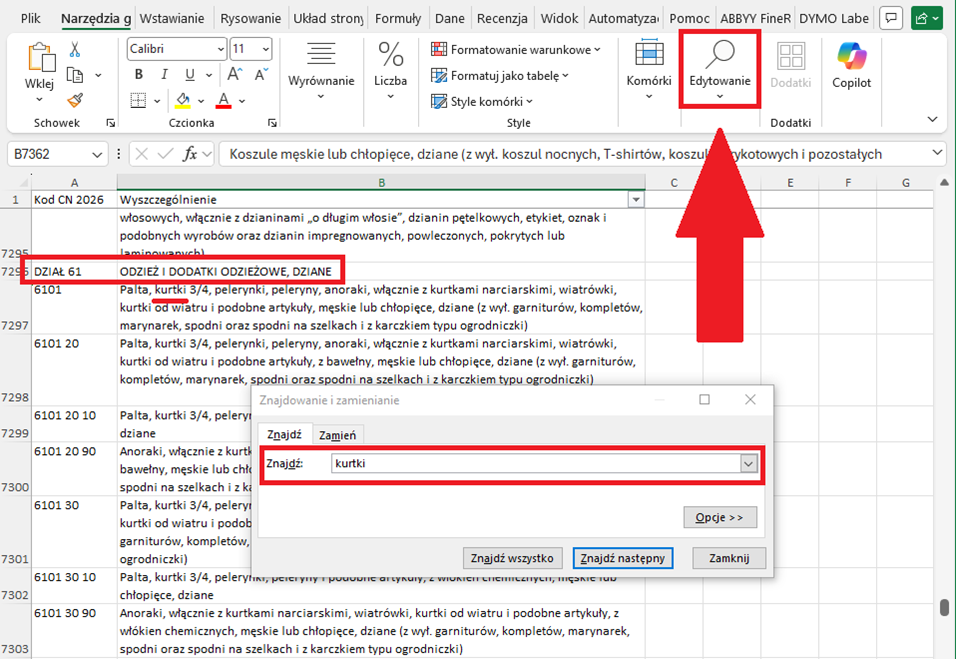The image size is (956, 659).
Task: Toggle Italic formatting
Action: click(164, 75)
